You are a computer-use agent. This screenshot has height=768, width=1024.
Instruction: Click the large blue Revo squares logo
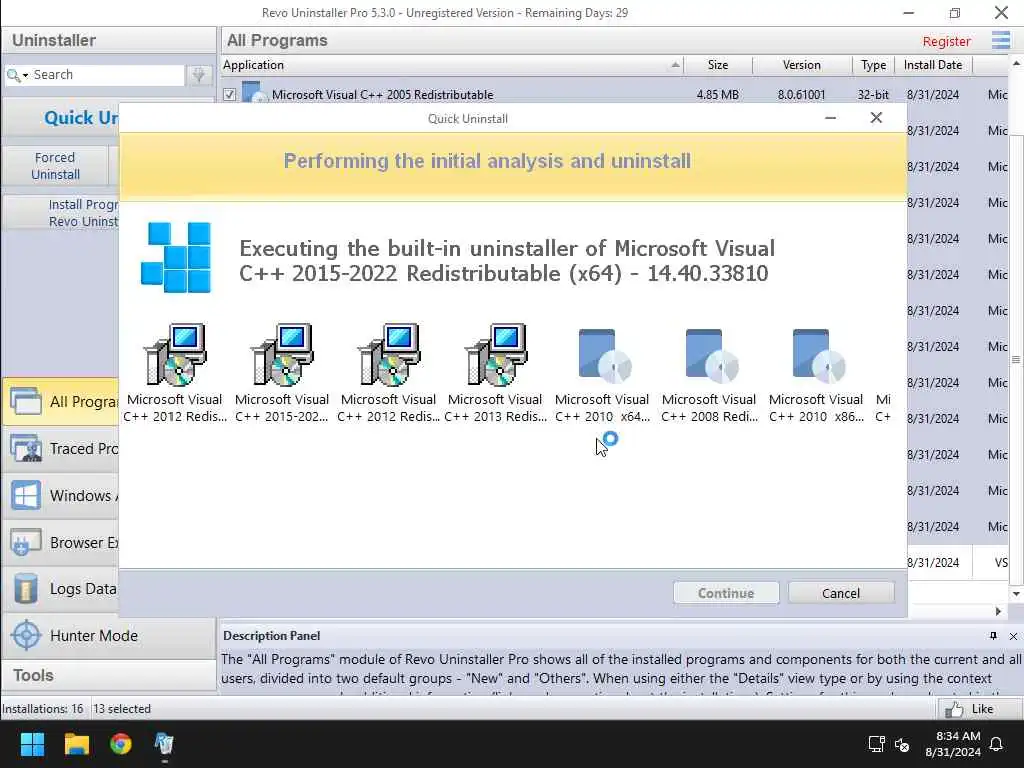[x=176, y=257]
